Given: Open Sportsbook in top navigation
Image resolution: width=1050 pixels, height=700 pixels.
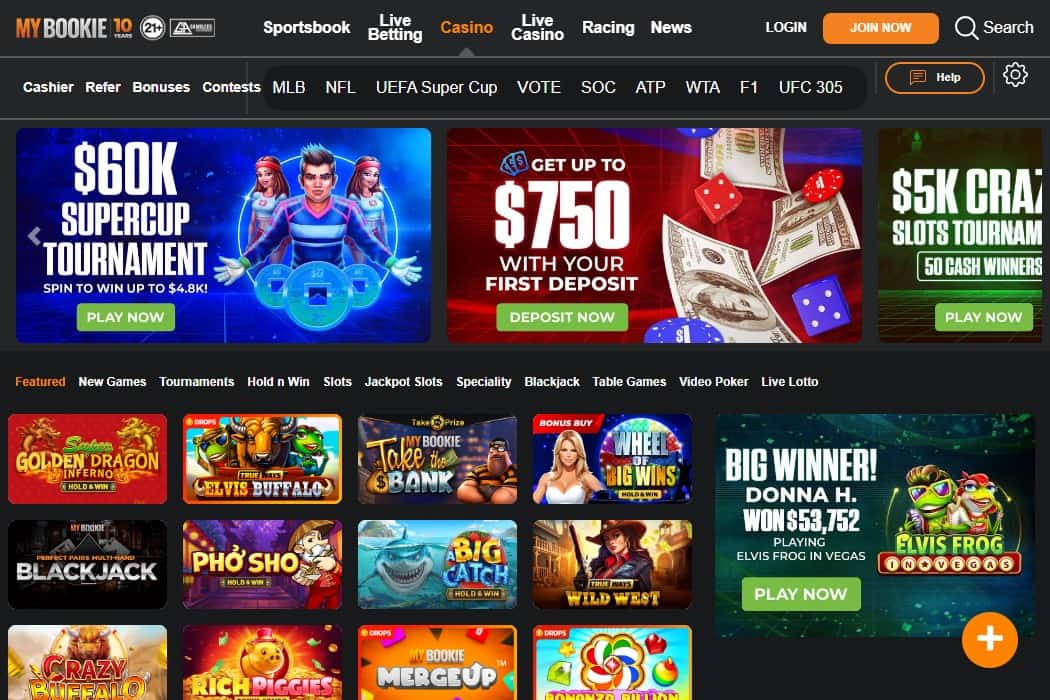Looking at the screenshot, I should 307,27.
